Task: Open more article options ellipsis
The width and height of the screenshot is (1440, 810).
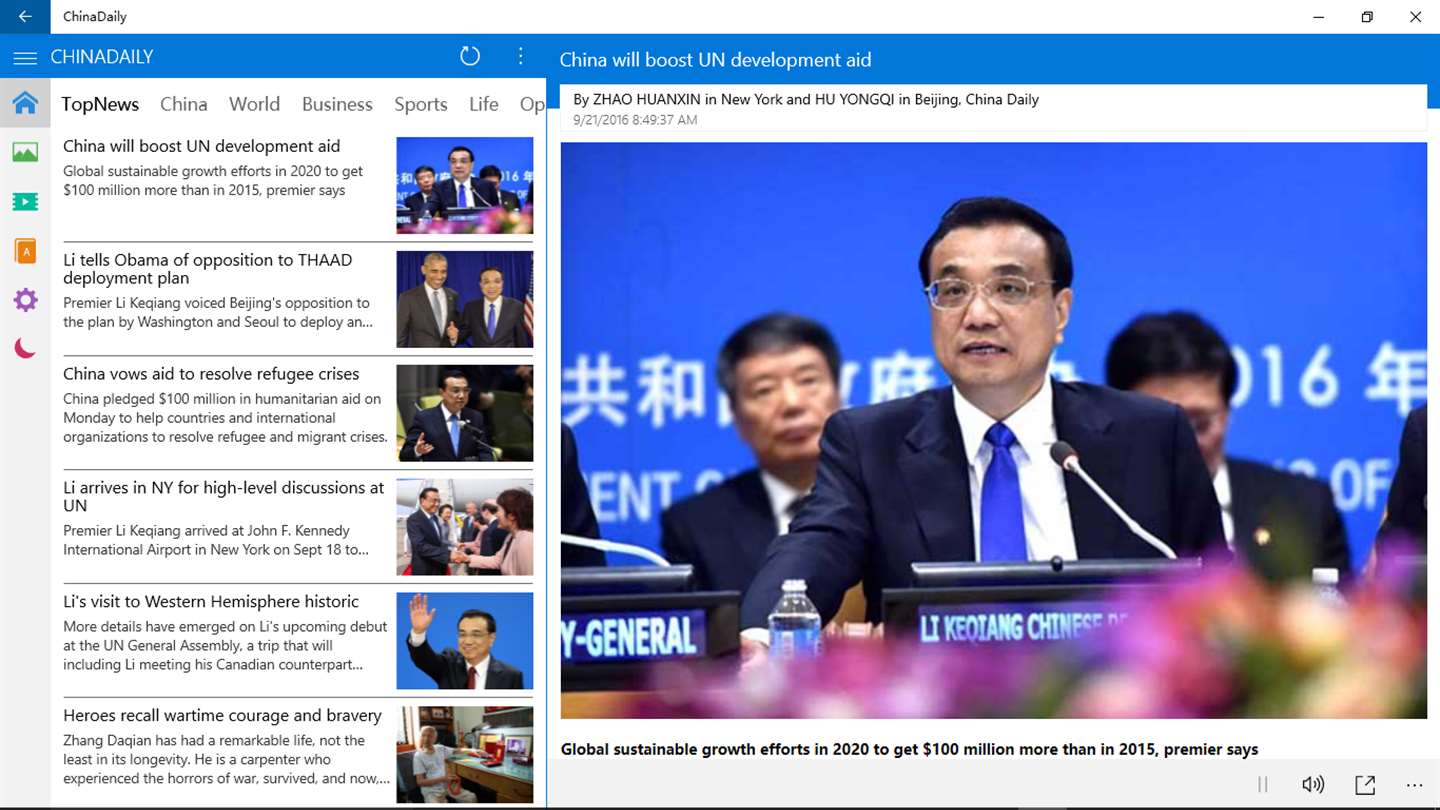Action: (1414, 785)
